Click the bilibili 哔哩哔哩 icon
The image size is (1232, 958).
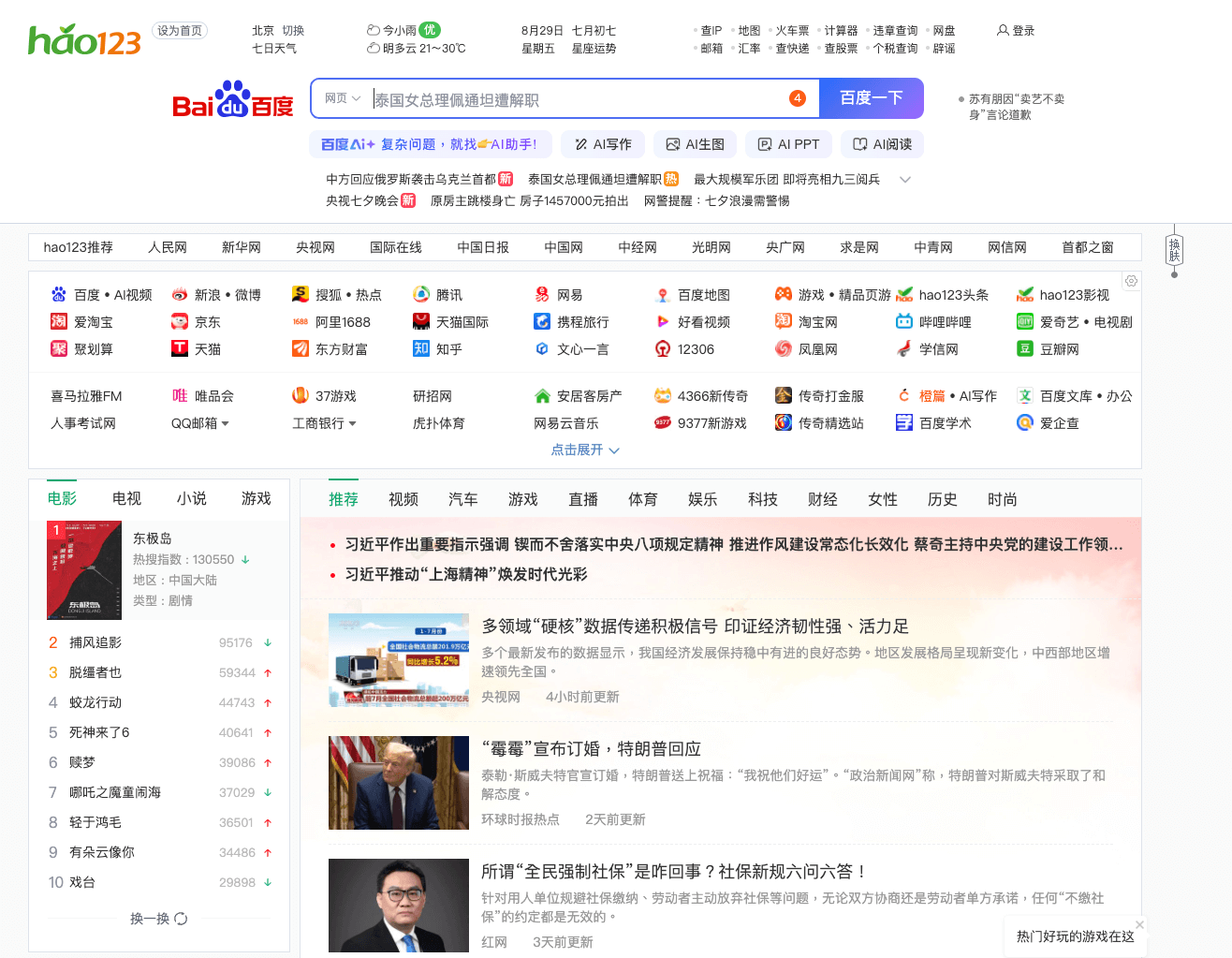tap(904, 322)
